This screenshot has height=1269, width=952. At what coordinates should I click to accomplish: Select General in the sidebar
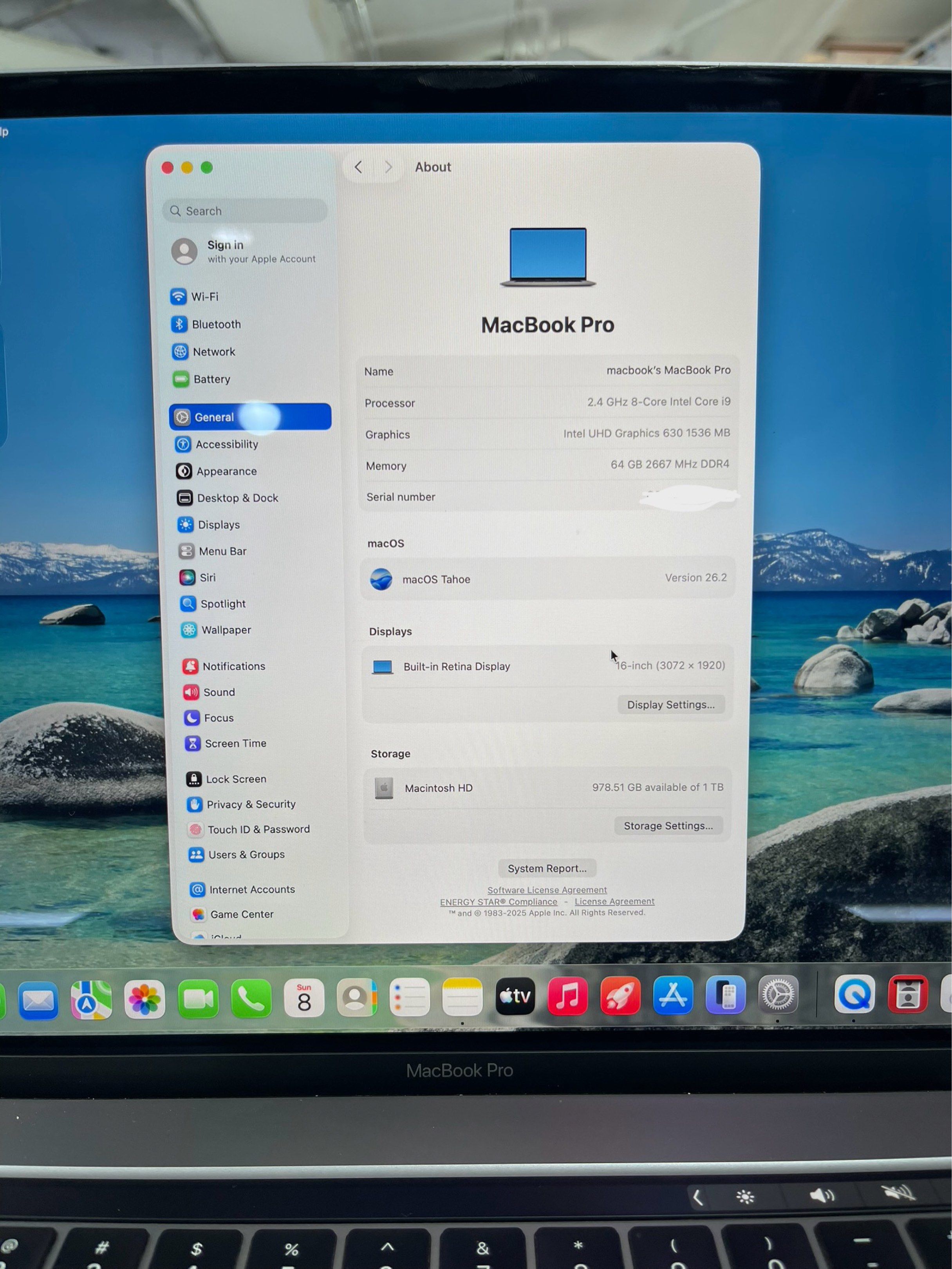[250, 416]
